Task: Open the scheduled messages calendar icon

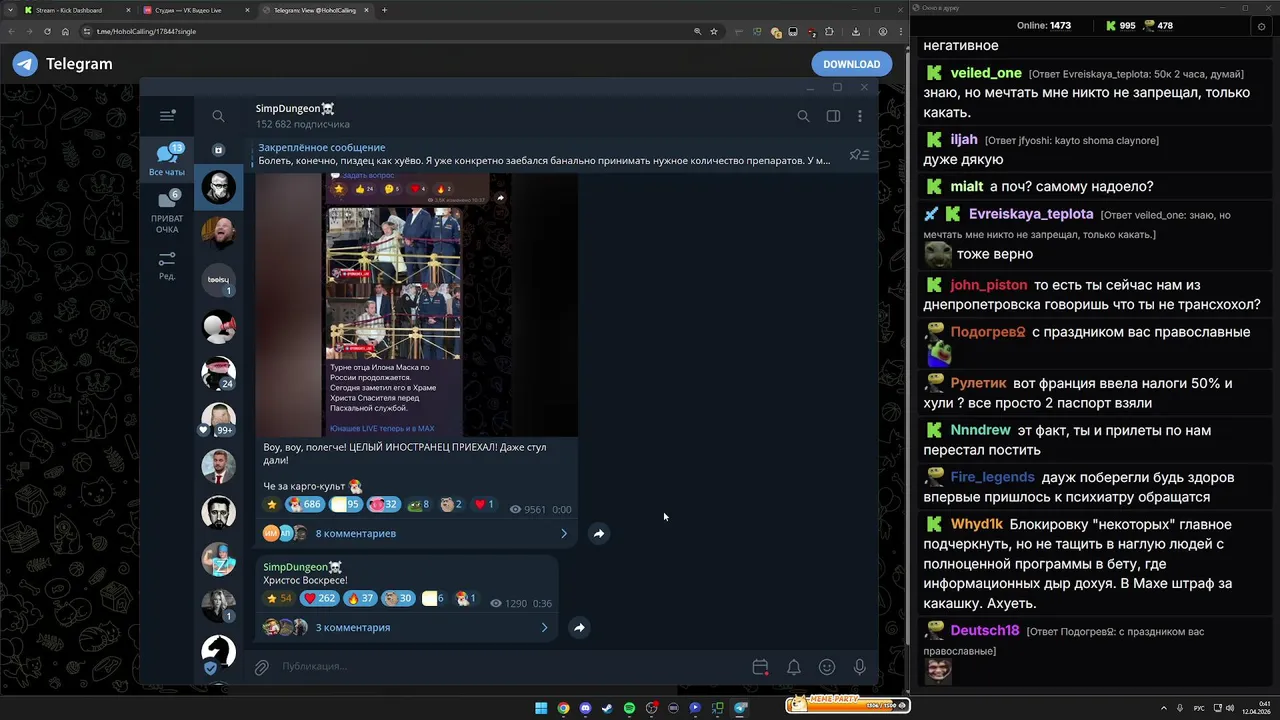Action: click(x=760, y=667)
